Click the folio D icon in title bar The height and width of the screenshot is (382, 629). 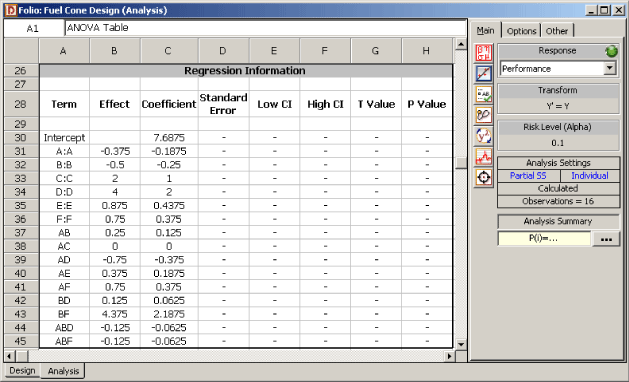pyautogui.click(x=10, y=10)
